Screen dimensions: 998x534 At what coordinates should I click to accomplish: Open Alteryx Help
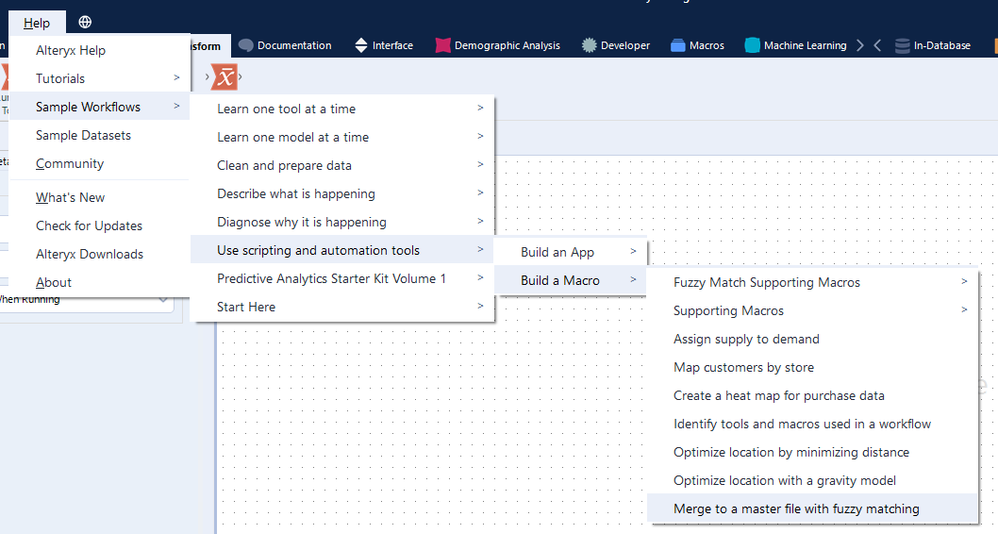point(100,50)
